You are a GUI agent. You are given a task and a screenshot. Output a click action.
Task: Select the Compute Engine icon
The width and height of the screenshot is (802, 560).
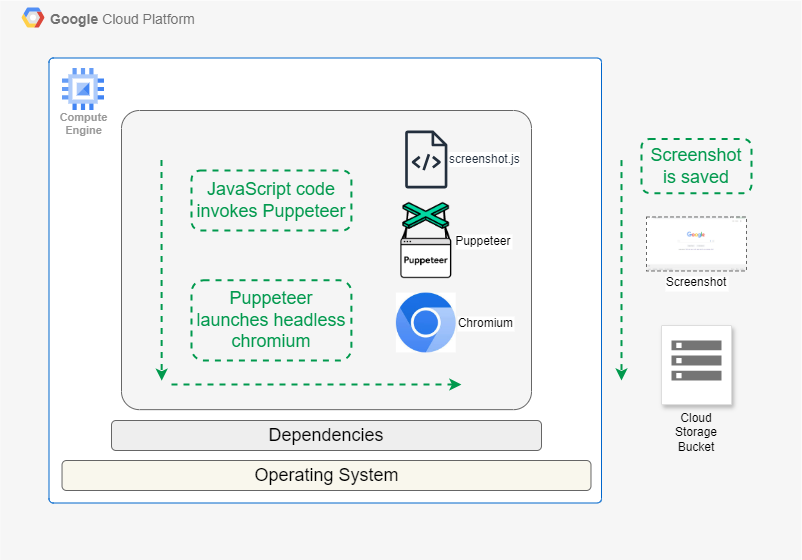pos(83,89)
